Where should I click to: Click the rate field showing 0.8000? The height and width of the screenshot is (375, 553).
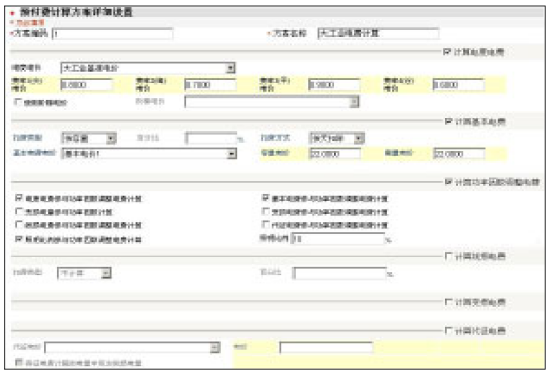pos(87,85)
